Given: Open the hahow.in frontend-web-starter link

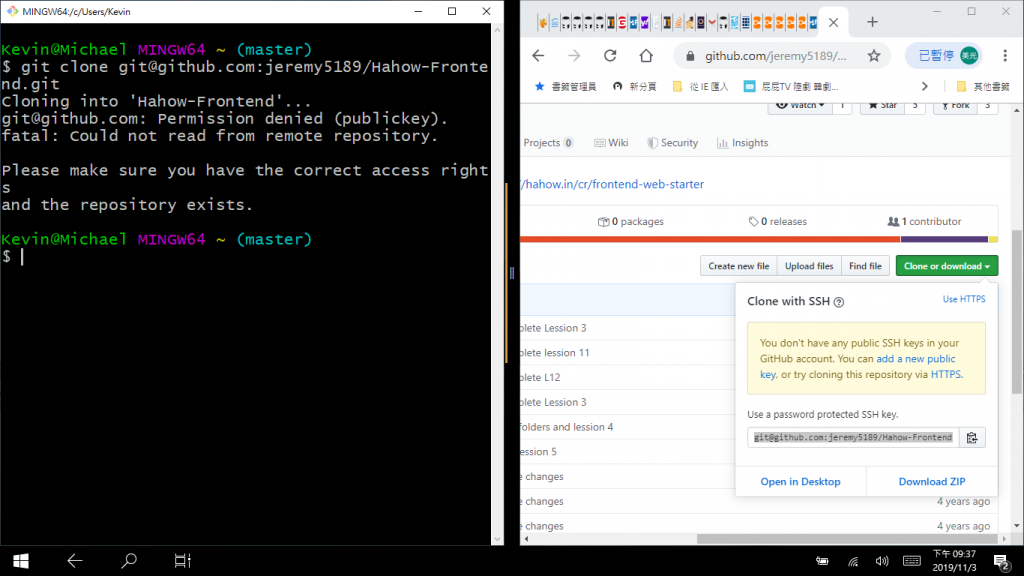Looking at the screenshot, I should (x=613, y=184).
